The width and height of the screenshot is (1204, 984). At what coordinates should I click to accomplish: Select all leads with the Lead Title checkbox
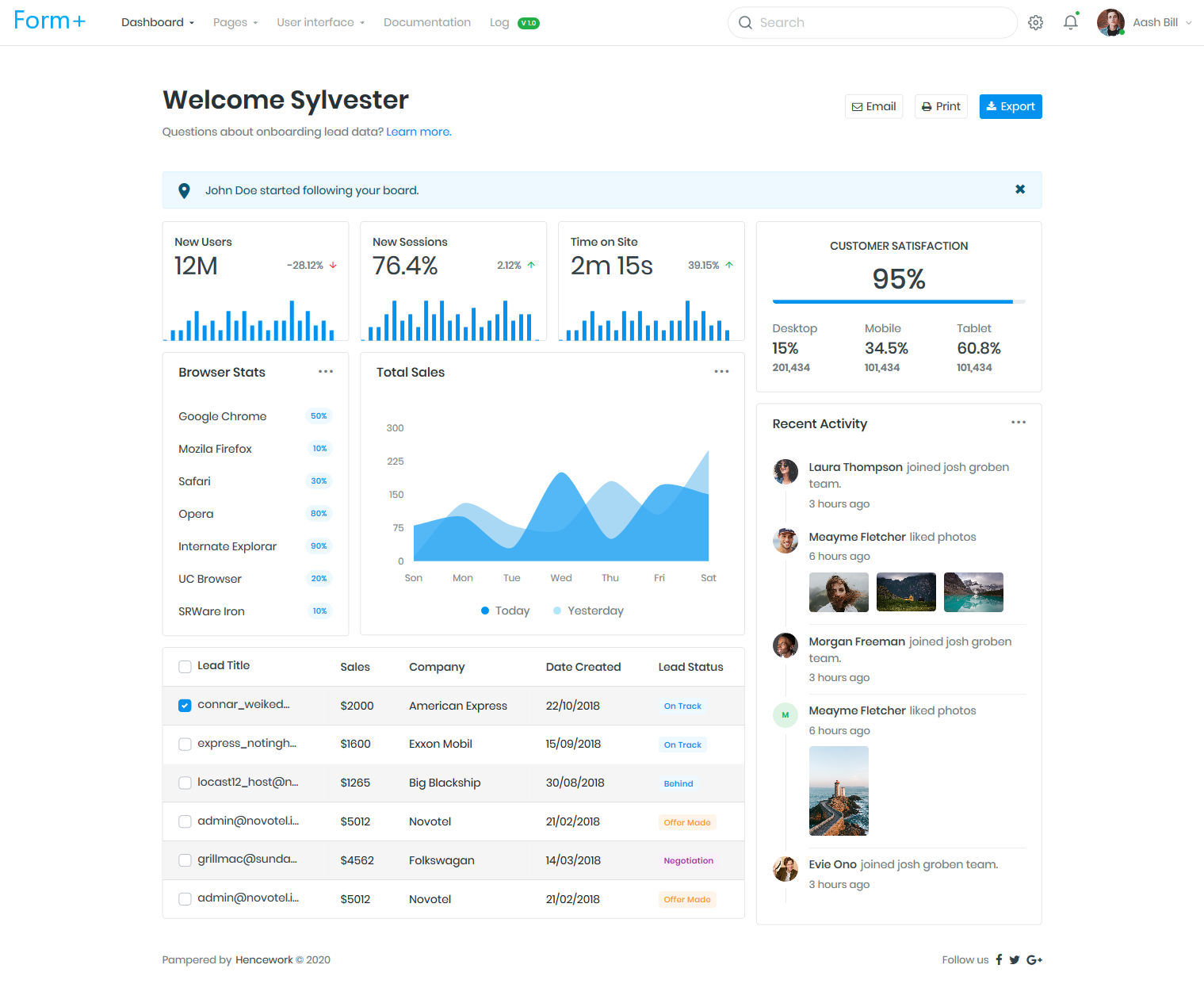[185, 667]
